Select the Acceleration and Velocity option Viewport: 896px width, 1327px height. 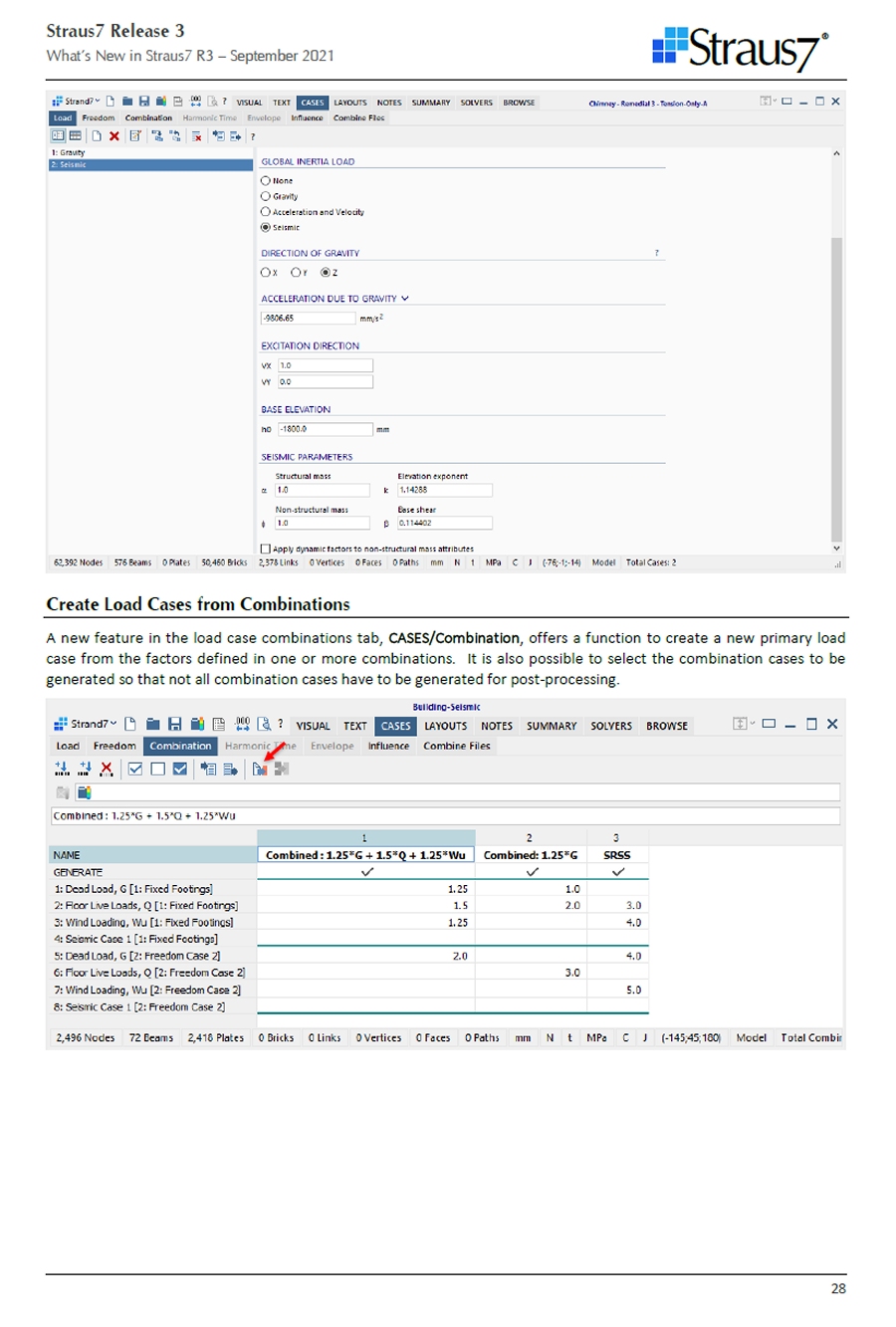tap(266, 212)
